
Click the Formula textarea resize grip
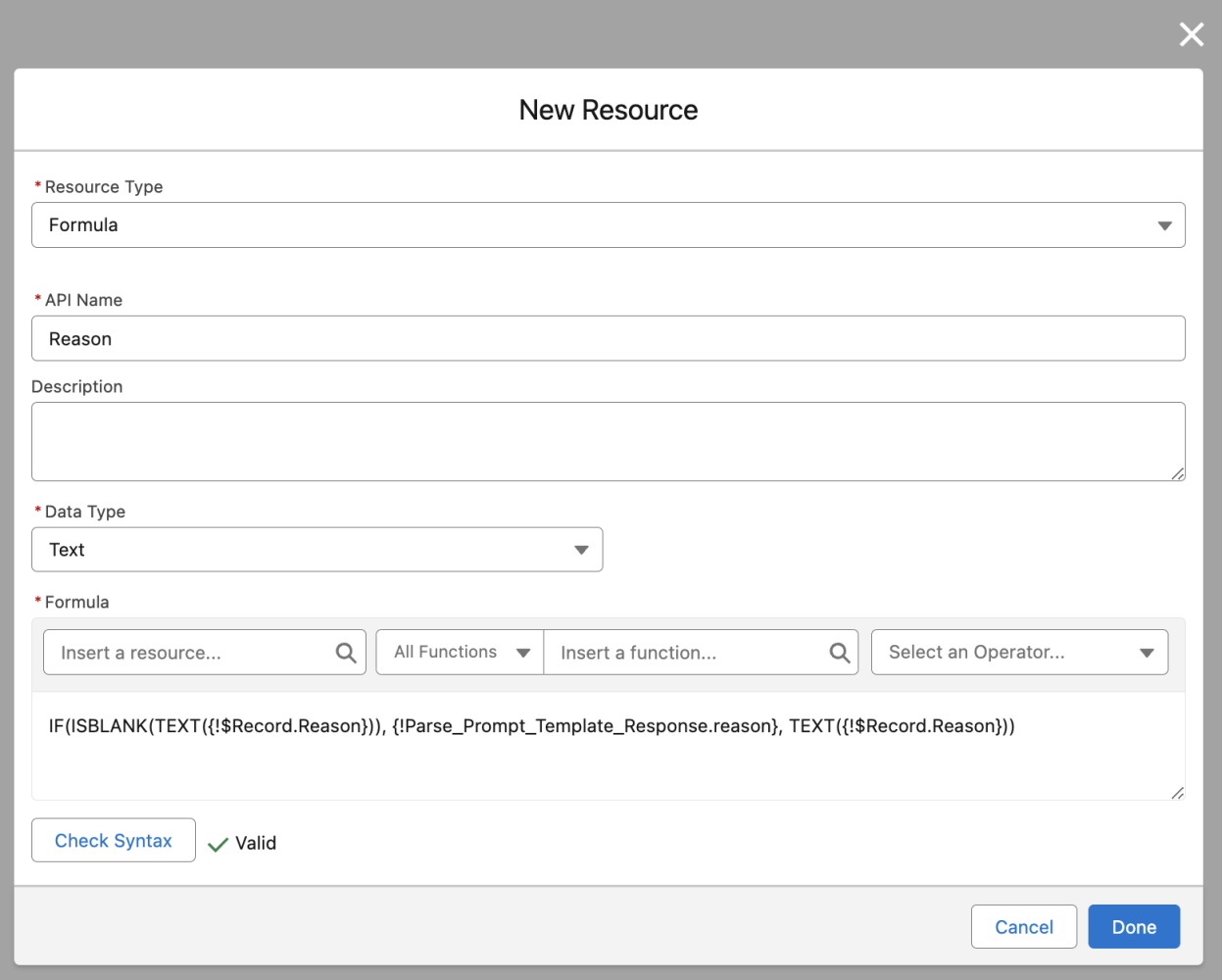point(1177,794)
